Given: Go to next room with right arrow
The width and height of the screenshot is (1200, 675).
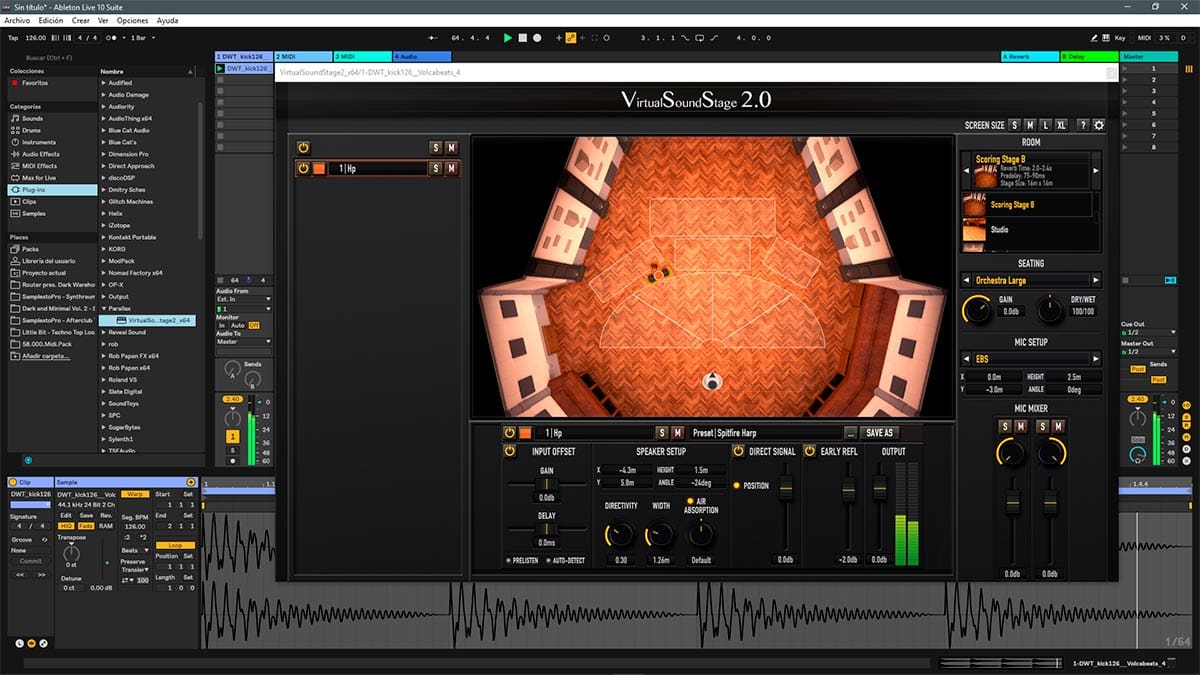Looking at the screenshot, I should point(1096,171).
